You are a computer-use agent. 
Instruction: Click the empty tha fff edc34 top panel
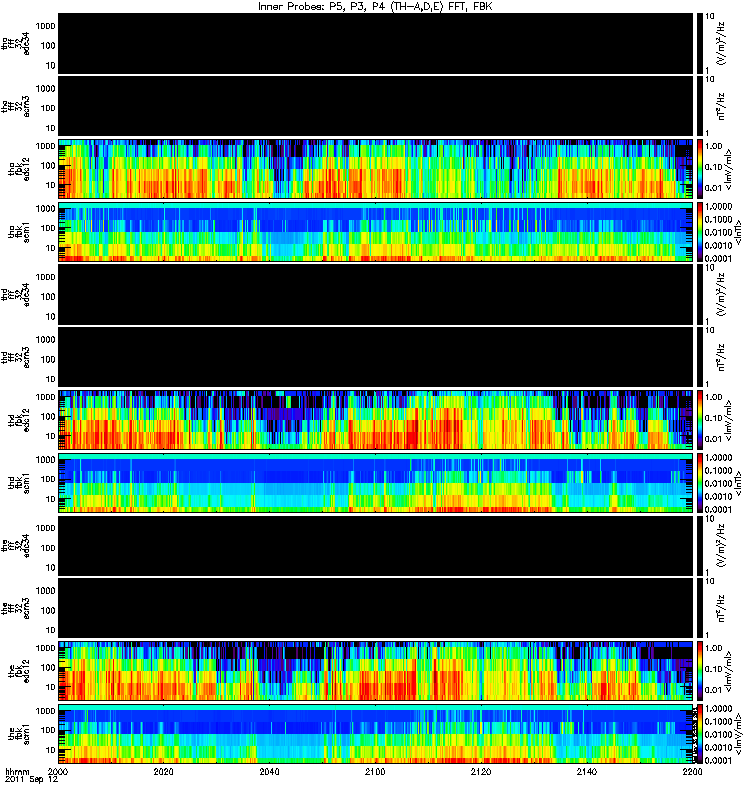point(376,44)
